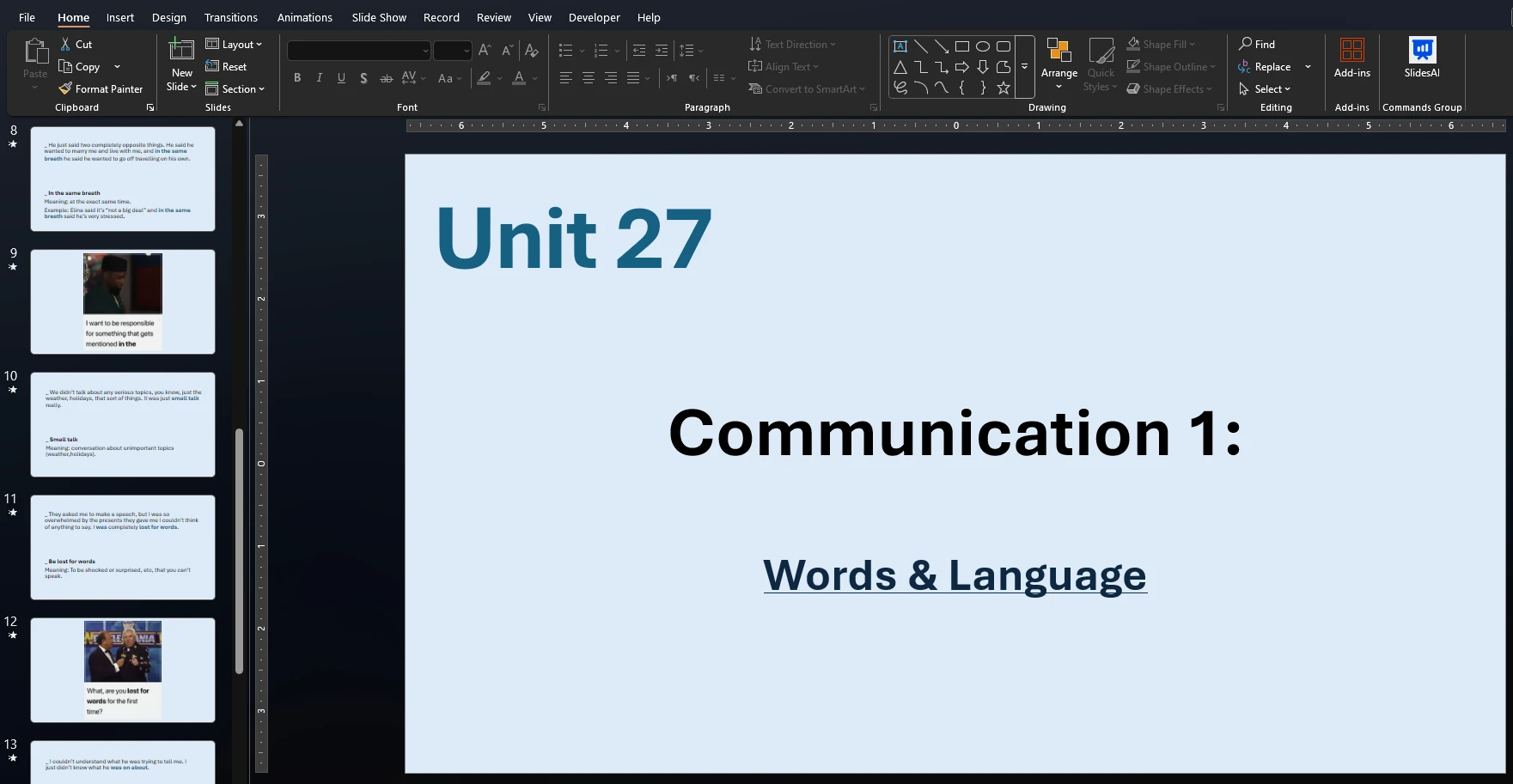Select the oval shape tool
Image resolution: width=1513 pixels, height=784 pixels.
pos(982,46)
